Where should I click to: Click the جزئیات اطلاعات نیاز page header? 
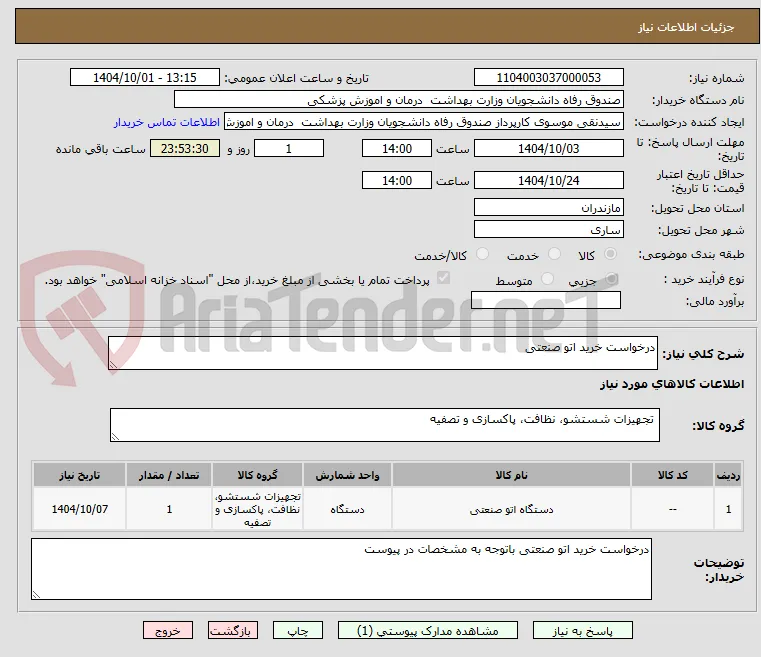686,28
